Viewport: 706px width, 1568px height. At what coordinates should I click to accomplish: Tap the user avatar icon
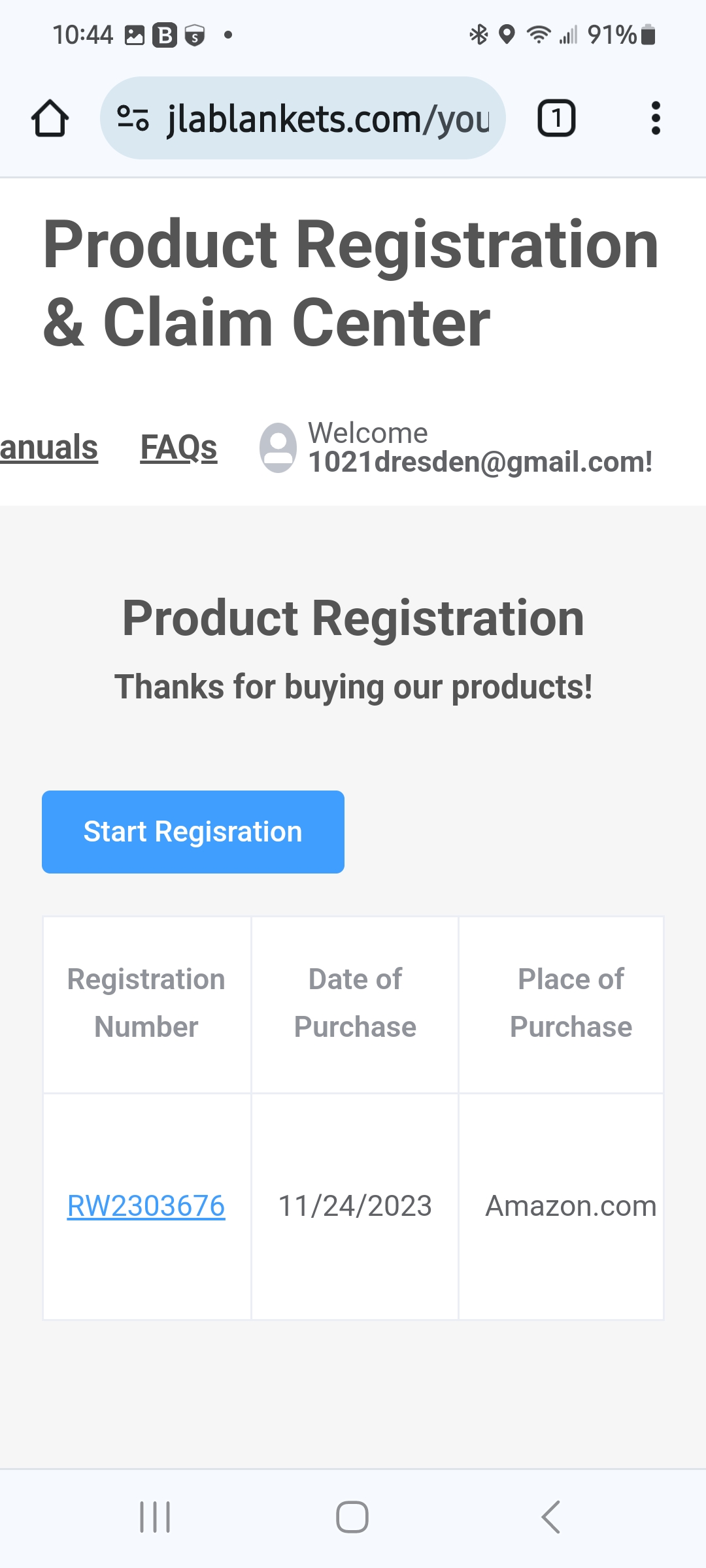tap(278, 448)
